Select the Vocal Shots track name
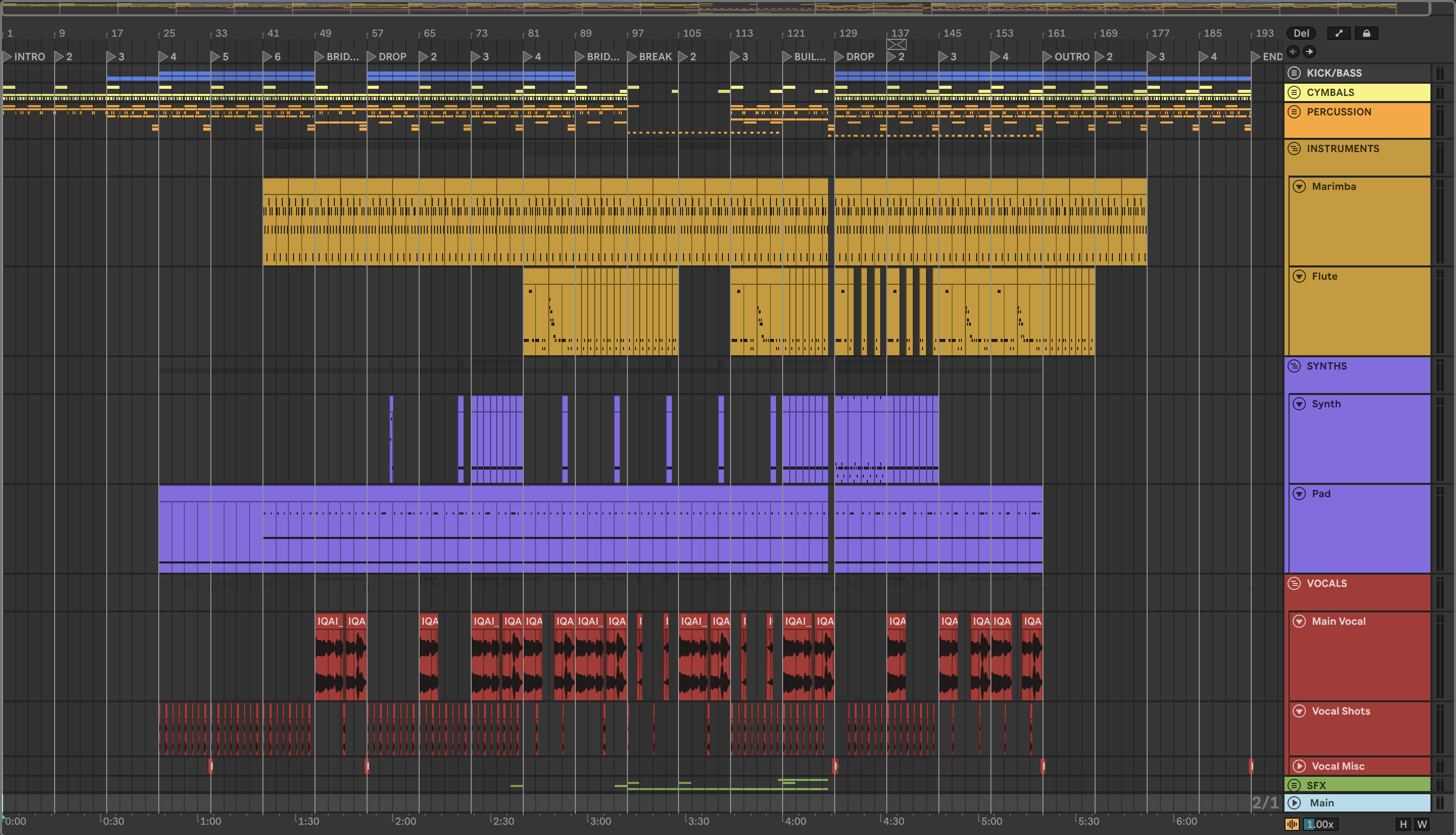This screenshot has height=835, width=1456. (1341, 711)
